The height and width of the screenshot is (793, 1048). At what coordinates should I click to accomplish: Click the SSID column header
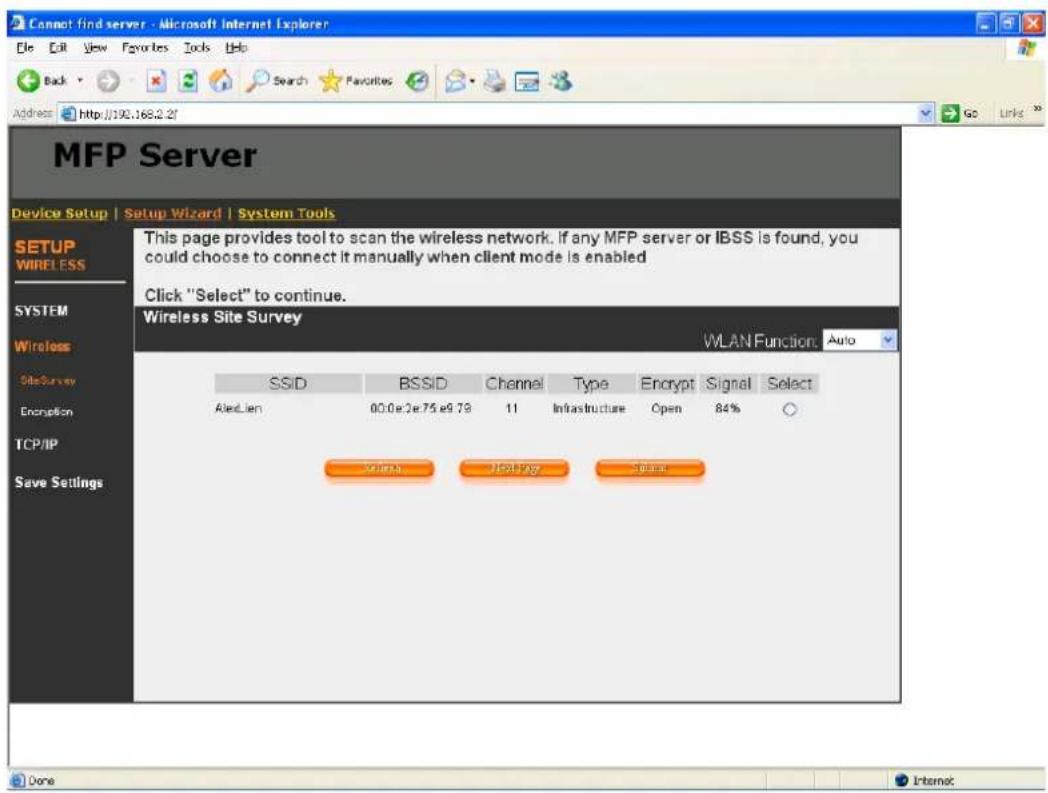(x=288, y=384)
